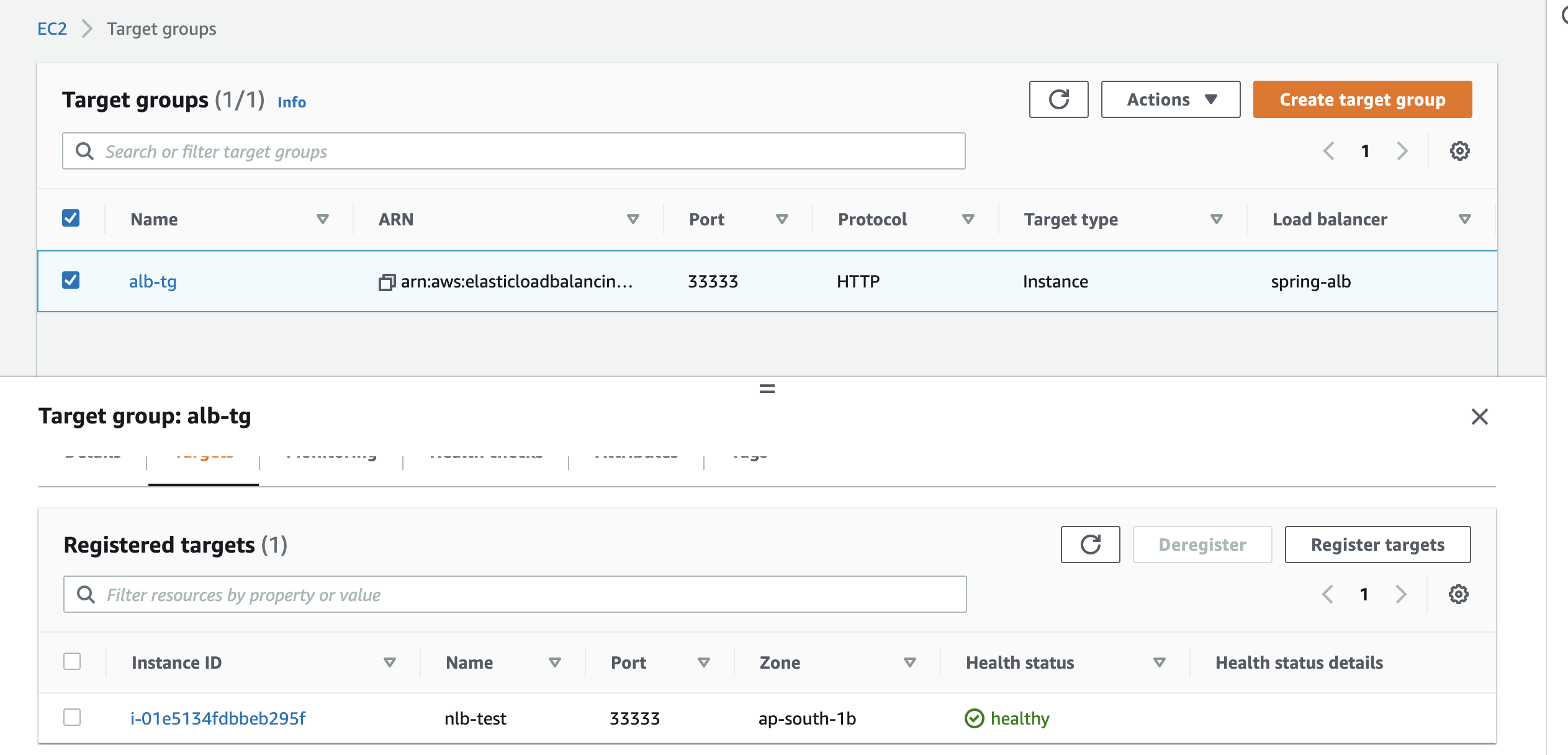Click the search magnifier in target groups filter
Viewport: 1568px width, 755px height.
85,150
